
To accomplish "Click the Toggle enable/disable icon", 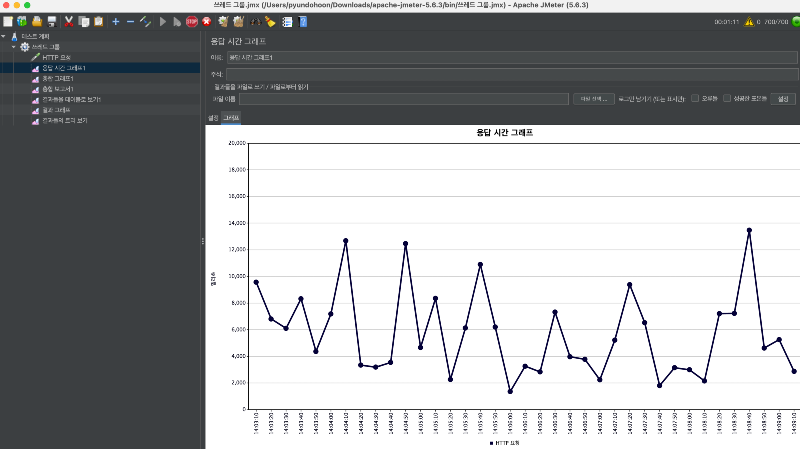I will coord(145,21).
